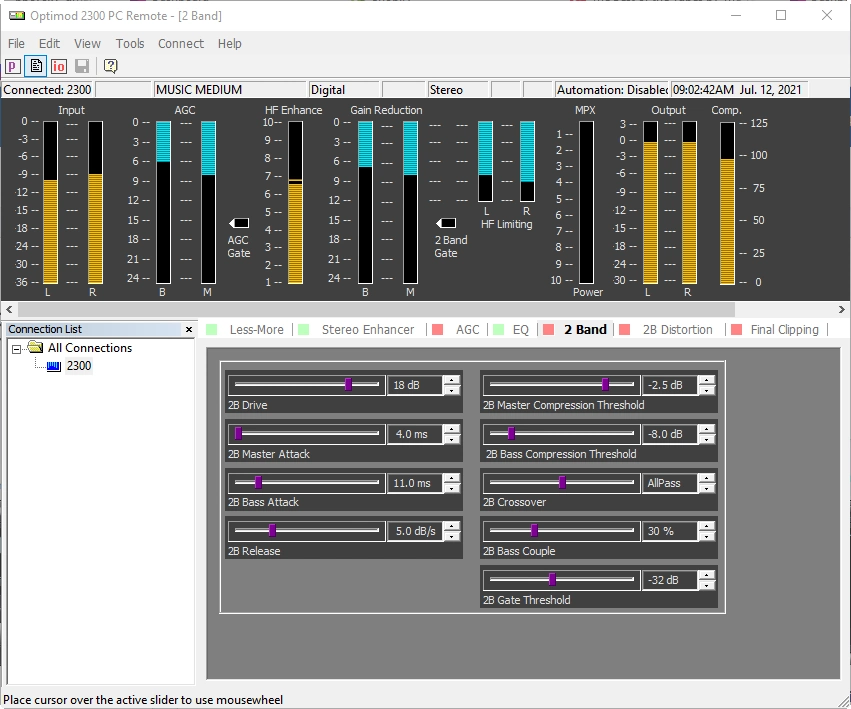
Task: Increase 2B Gate Threshold with up arrow
Action: (707, 575)
